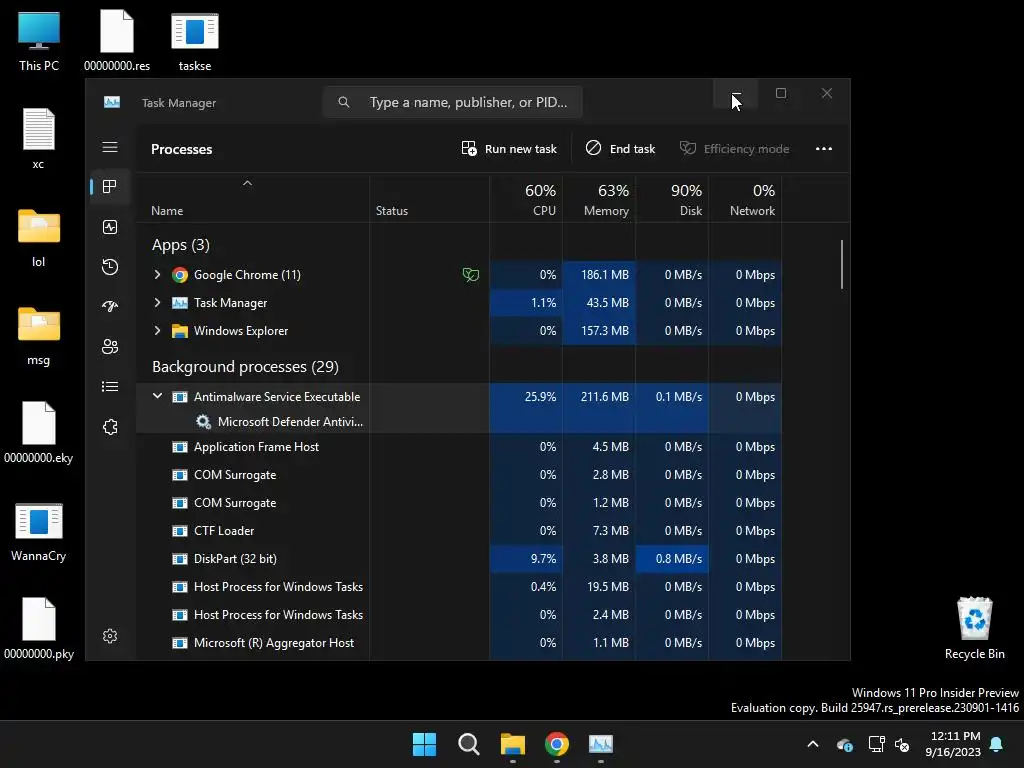This screenshot has height=768, width=1024.
Task: Click the Task Manager taskbar icon
Action: point(601,744)
